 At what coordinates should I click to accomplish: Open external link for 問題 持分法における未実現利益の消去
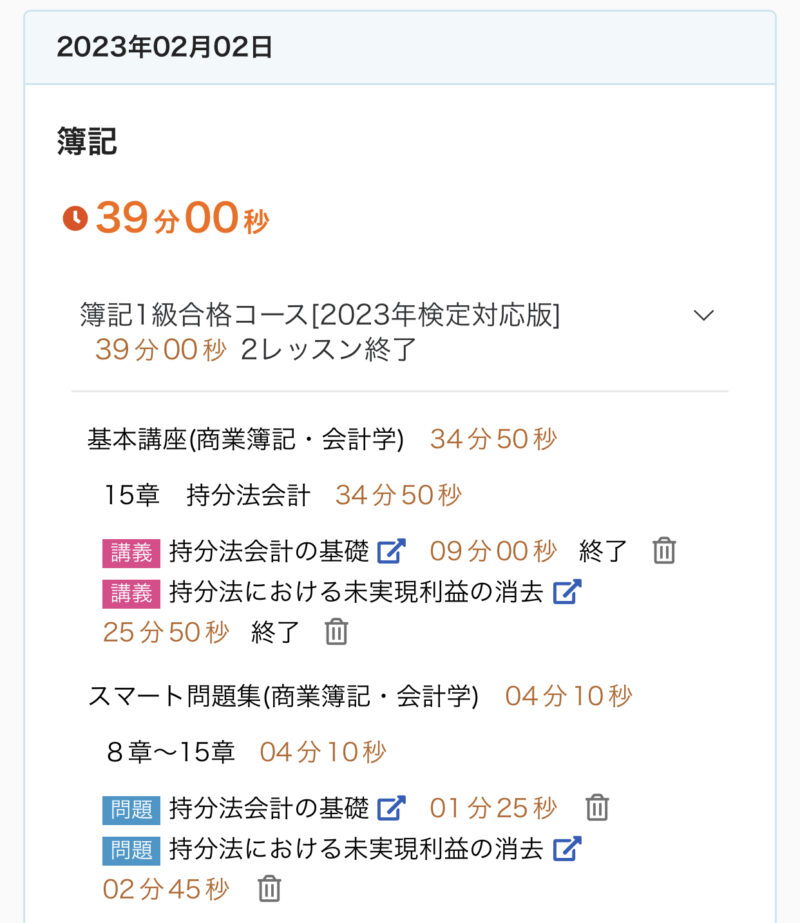(x=567, y=849)
